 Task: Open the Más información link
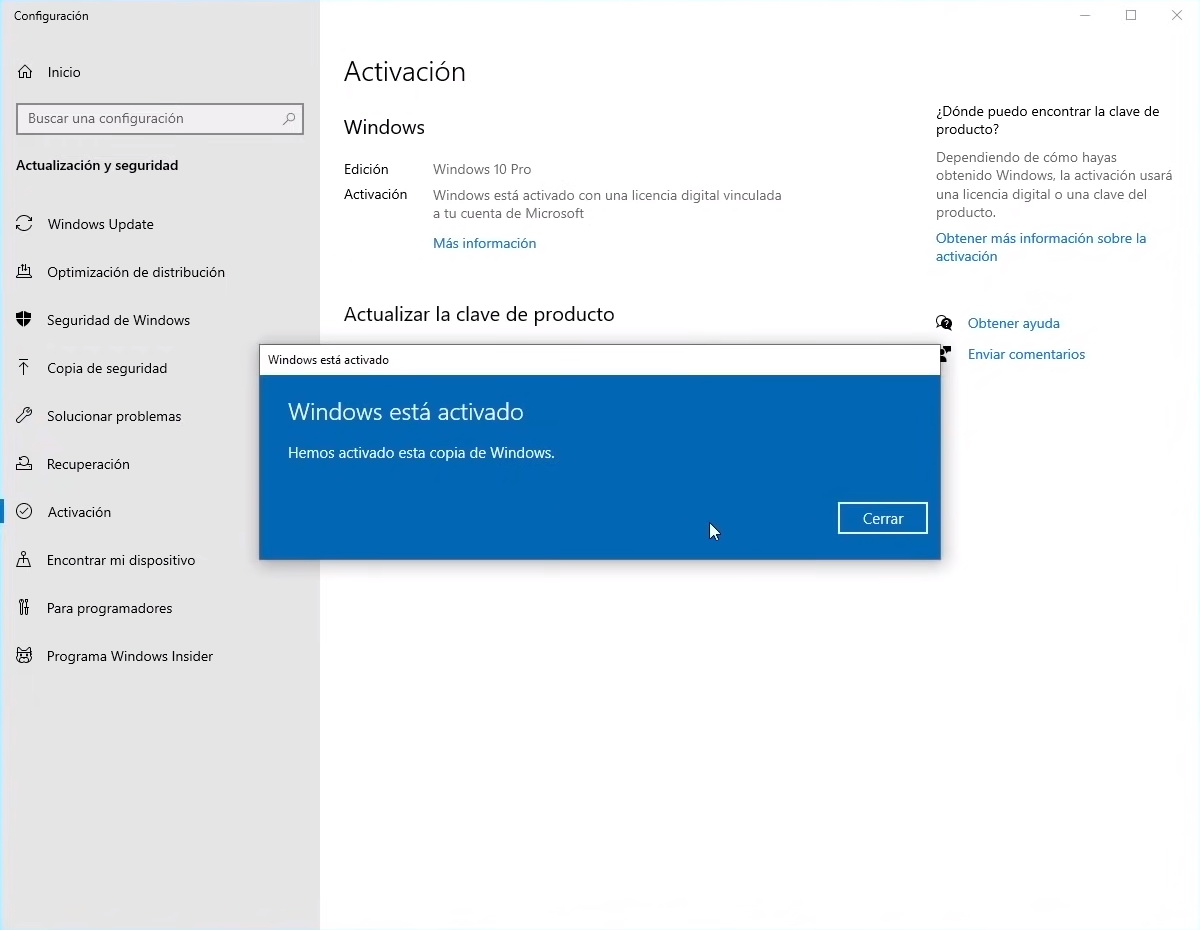click(485, 243)
